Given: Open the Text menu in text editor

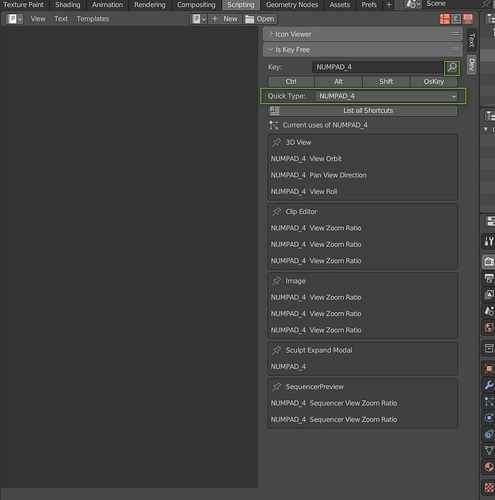Looking at the screenshot, I should click(x=61, y=19).
